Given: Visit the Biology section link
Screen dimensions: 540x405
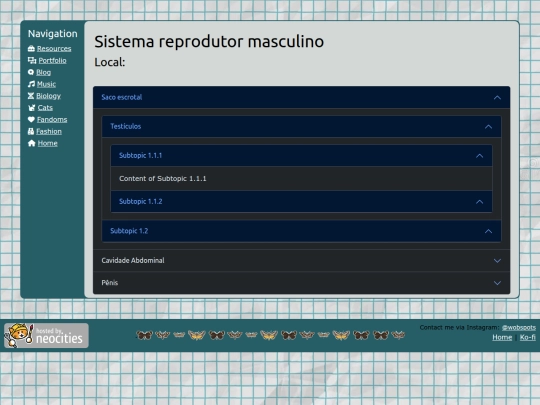Looking at the screenshot, I should [x=49, y=96].
